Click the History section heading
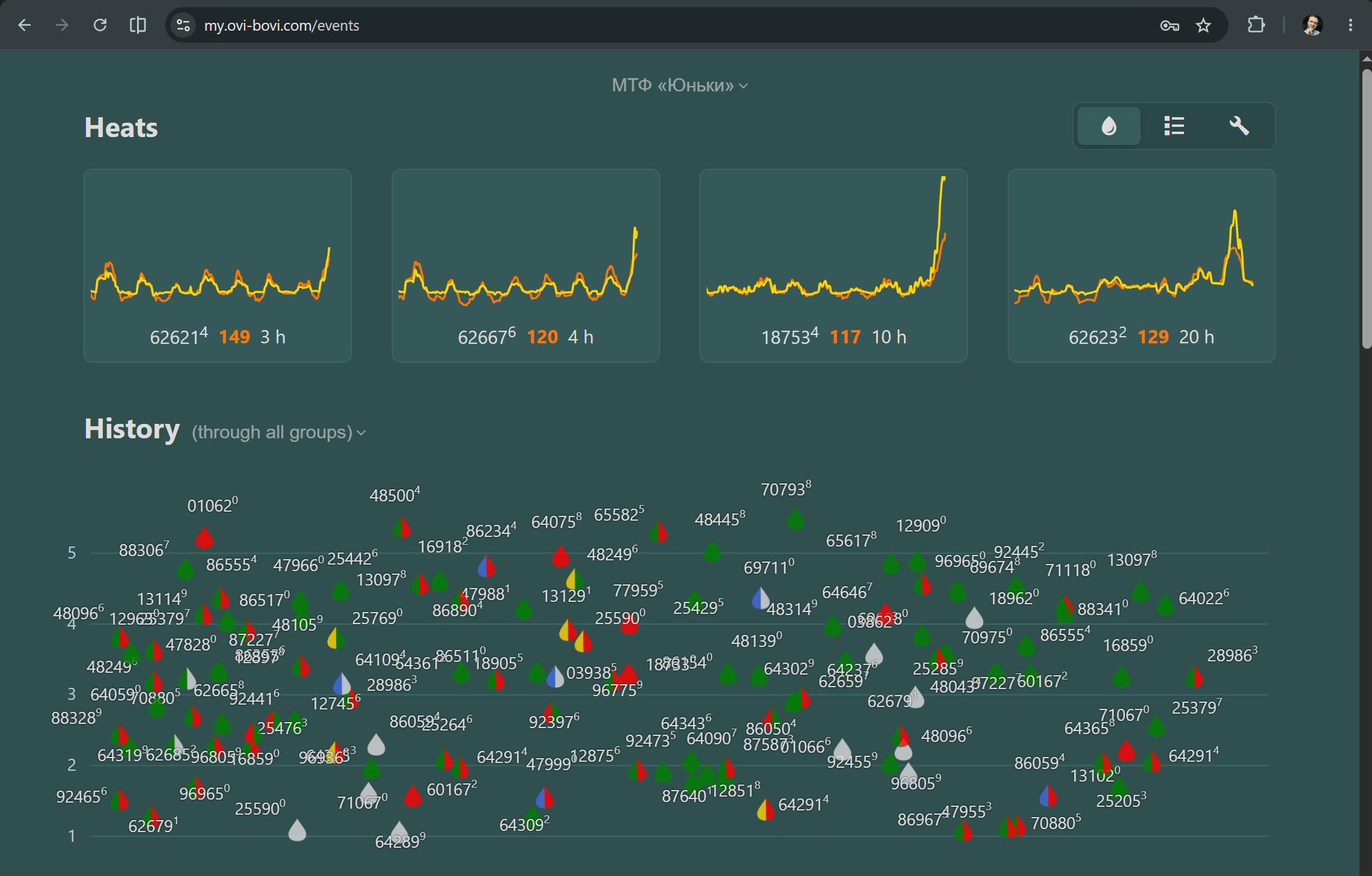1372x876 pixels. coord(132,429)
